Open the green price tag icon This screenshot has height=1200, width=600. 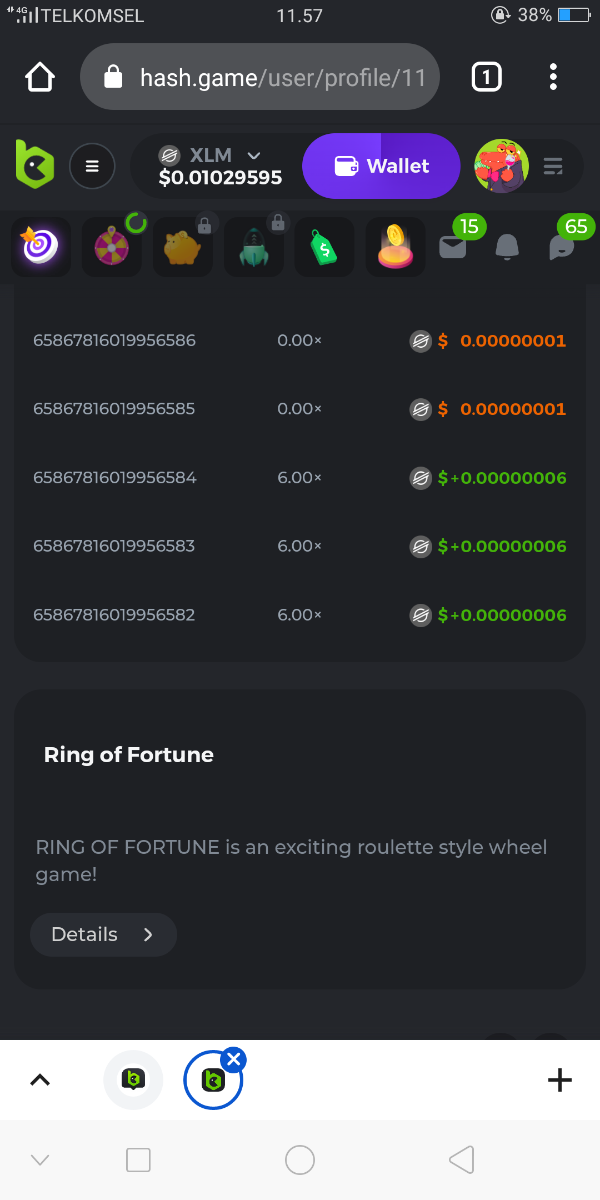click(324, 246)
